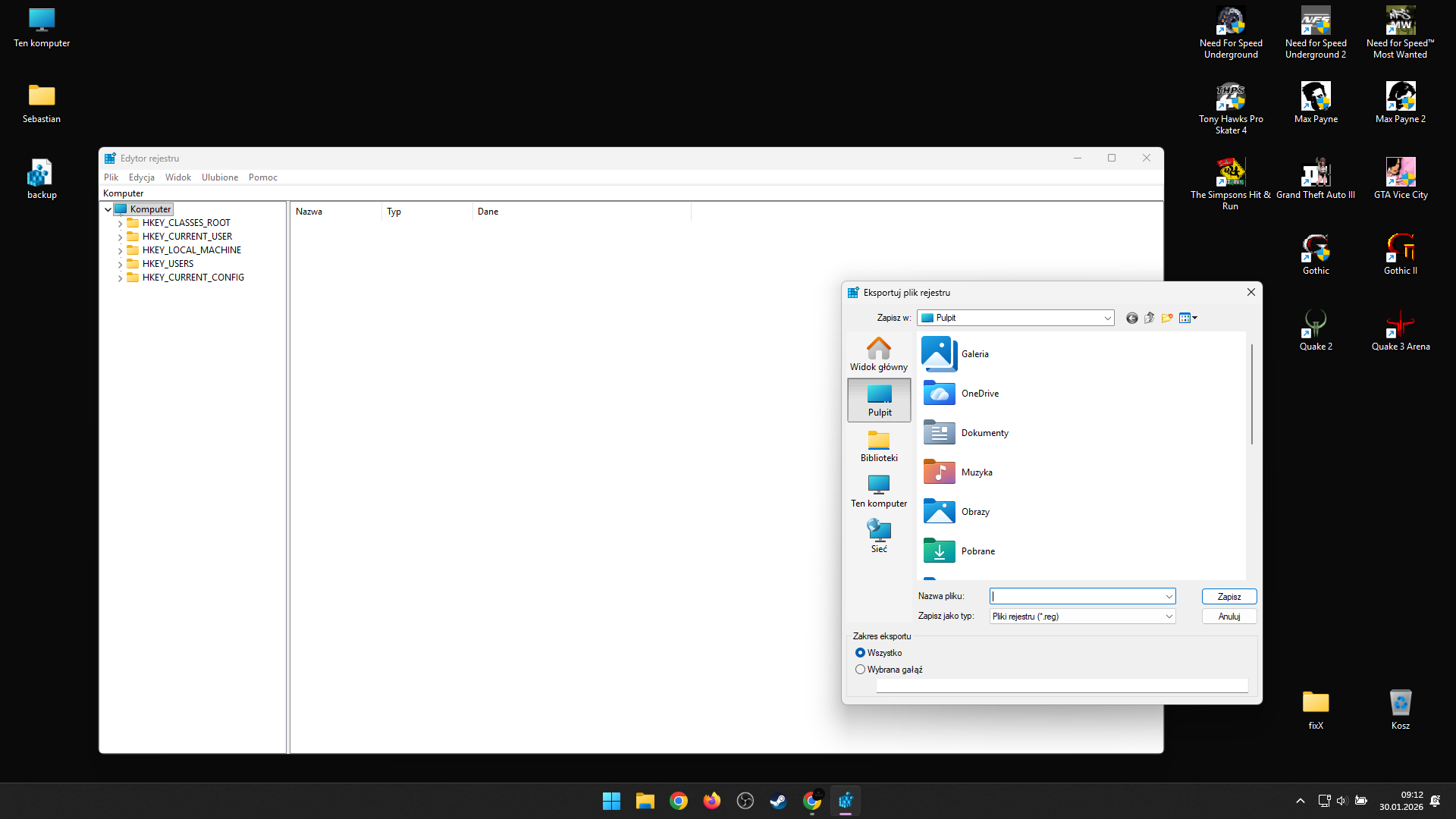Go up one folder level
Image resolution: width=1456 pixels, height=819 pixels.
click(1150, 318)
